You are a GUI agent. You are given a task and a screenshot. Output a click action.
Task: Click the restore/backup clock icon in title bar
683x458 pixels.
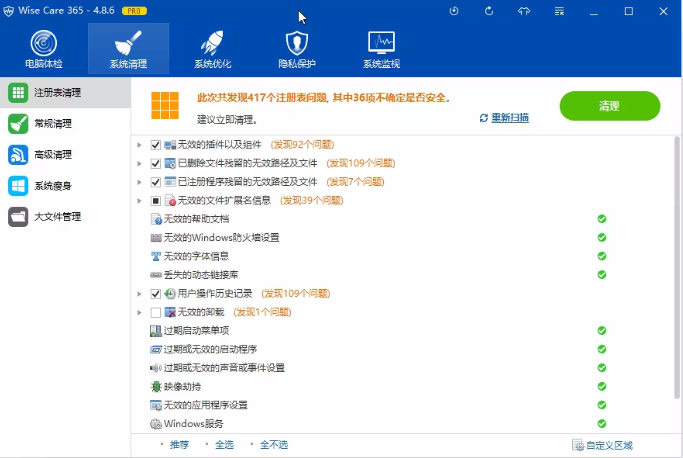point(454,11)
